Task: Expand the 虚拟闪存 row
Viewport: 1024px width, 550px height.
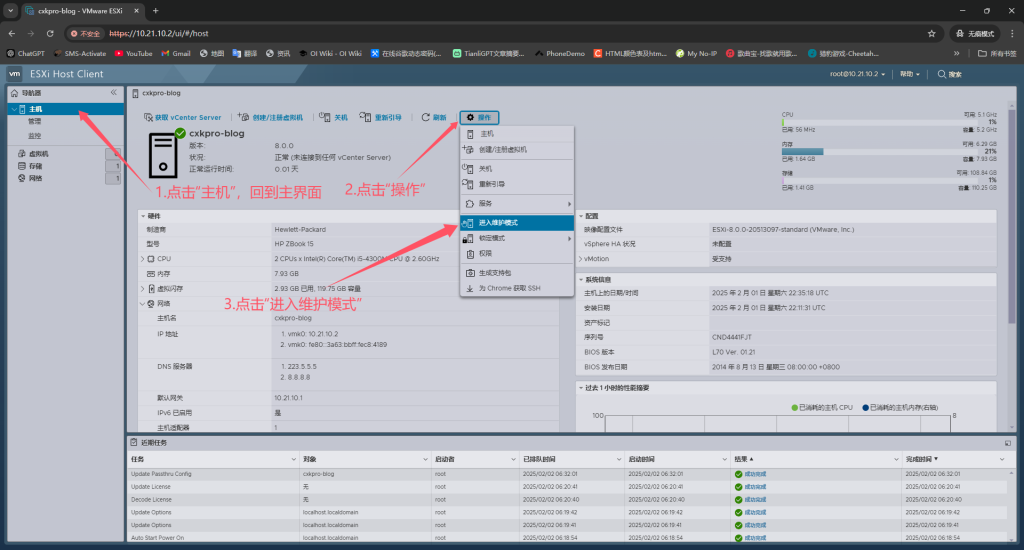Action: click(143, 289)
